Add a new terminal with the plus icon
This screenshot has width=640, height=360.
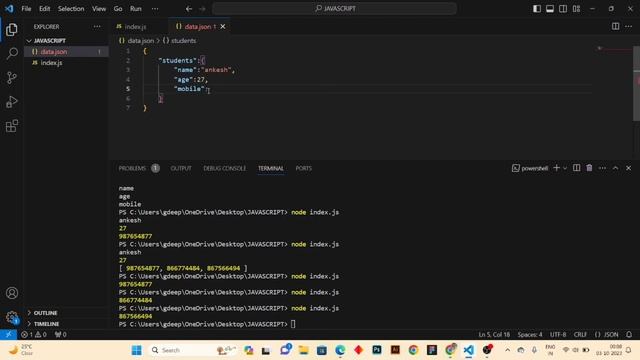click(556, 168)
